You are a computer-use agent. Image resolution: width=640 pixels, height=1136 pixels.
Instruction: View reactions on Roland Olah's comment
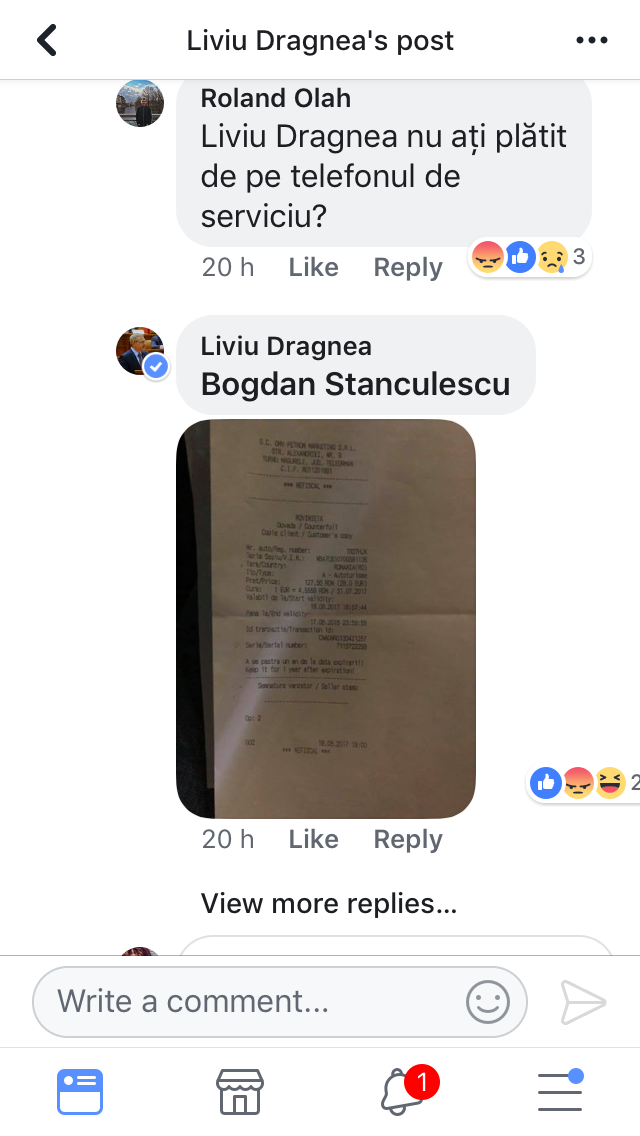[x=529, y=257]
